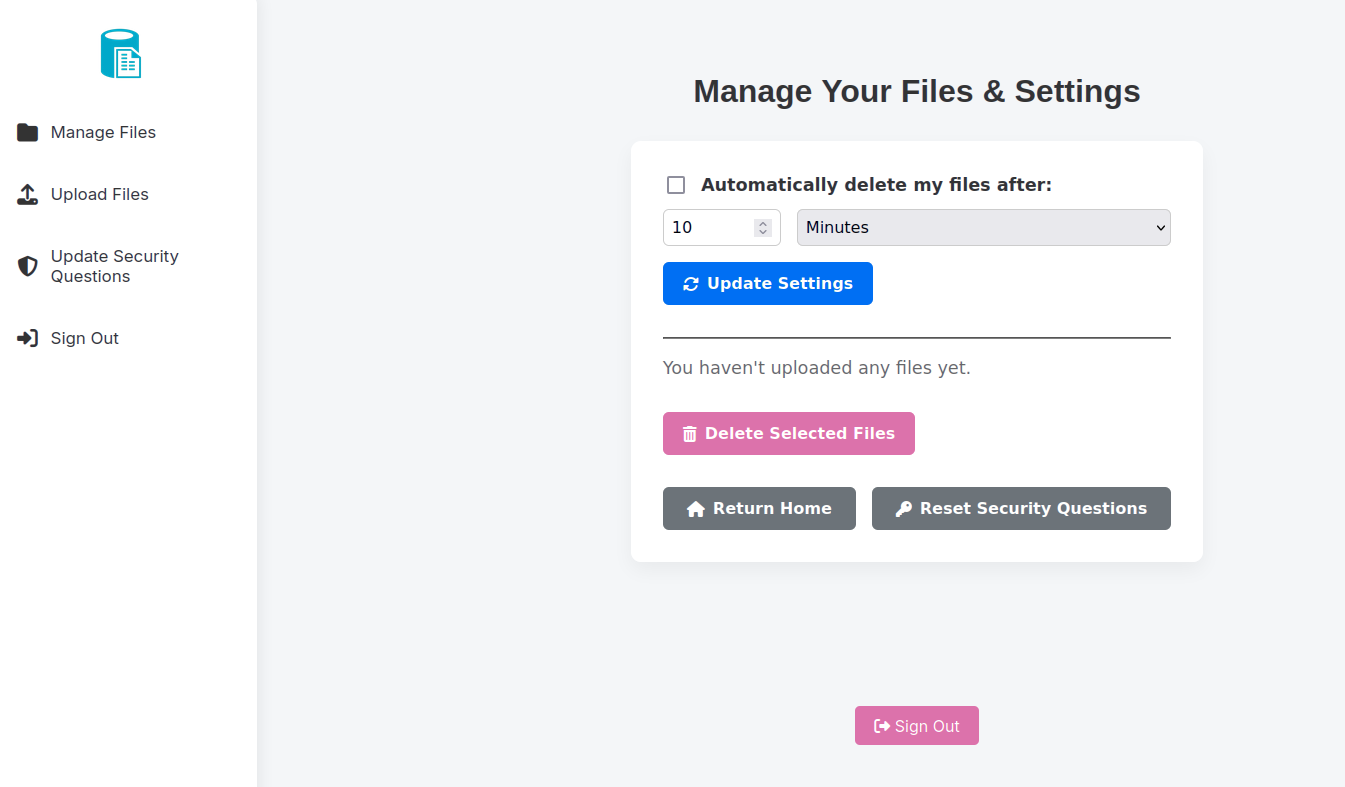
Task: Go to Upload Files in sidebar
Action: [x=99, y=195]
